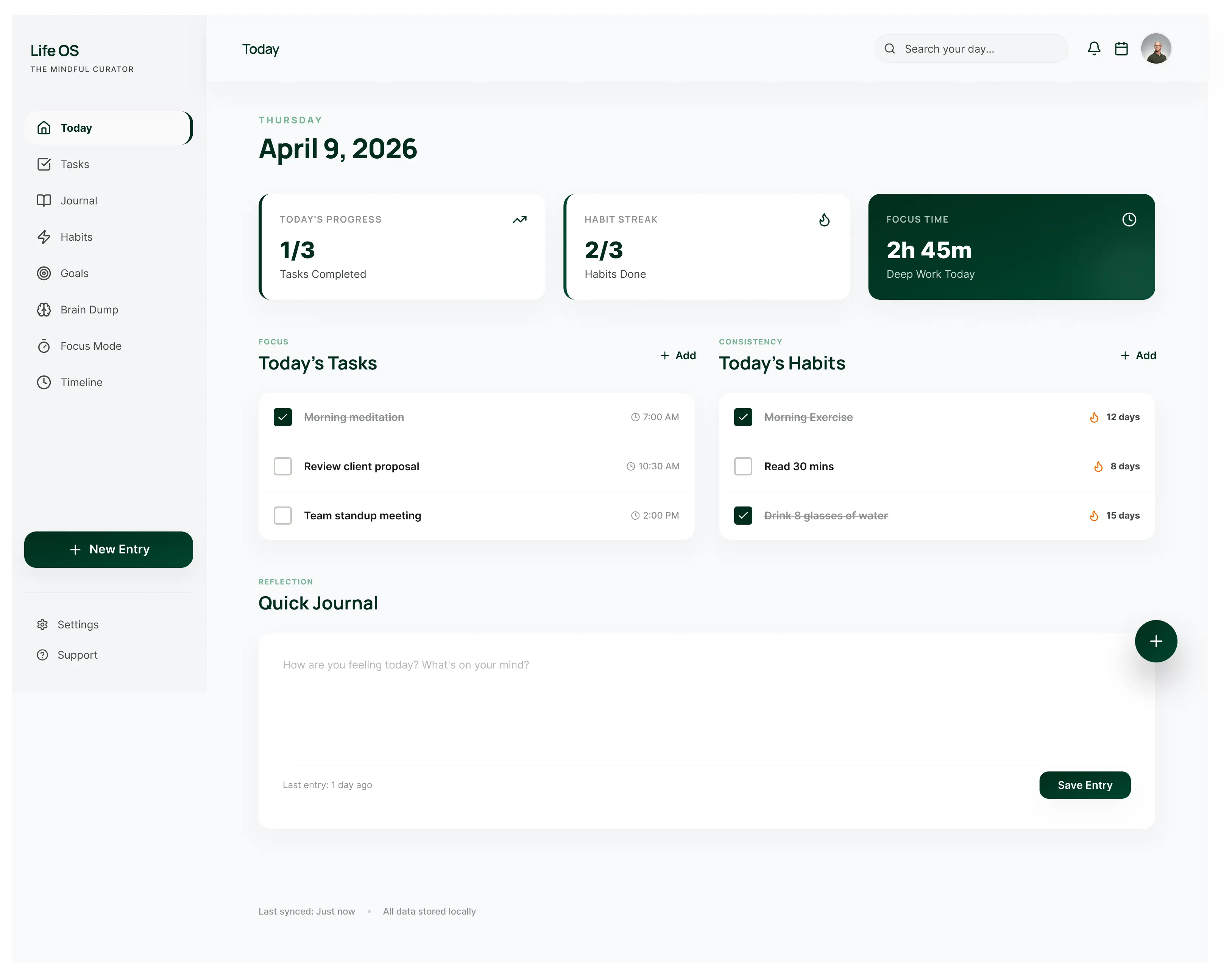This screenshot has height=963, width=1232.
Task: Click the Focus Mode stopwatch icon
Action: click(44, 346)
